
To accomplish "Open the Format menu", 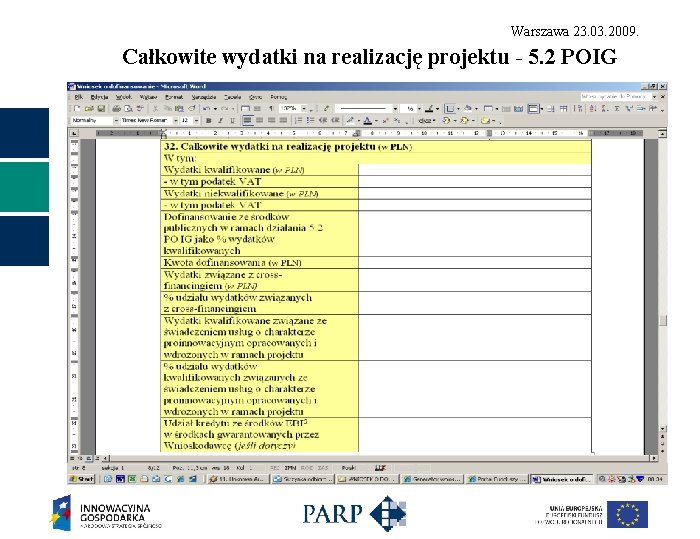I will point(174,96).
